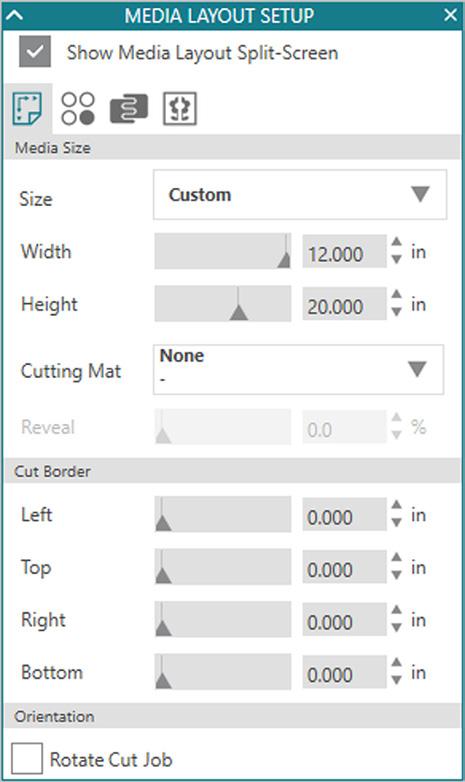Viewport: 465px width, 782px height.
Task: Expand the Cutting Mat dropdown
Action: tap(298, 370)
